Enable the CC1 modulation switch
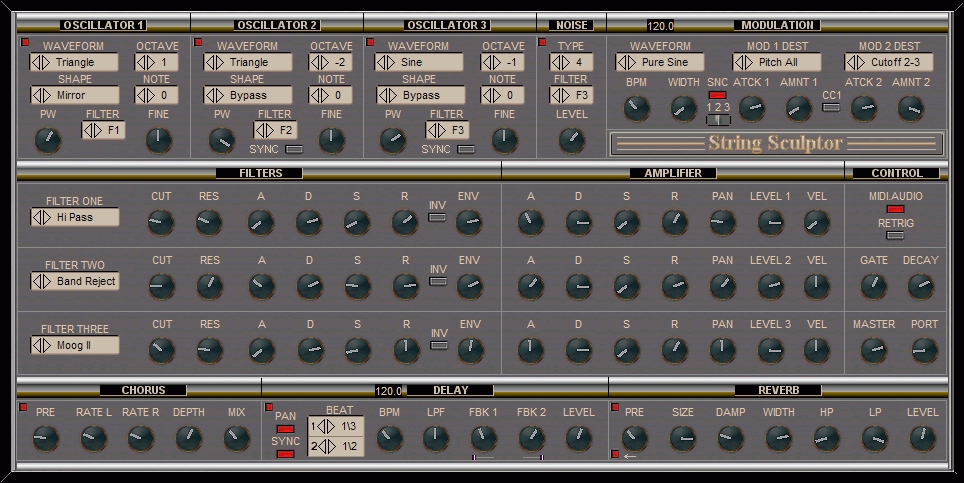This screenshot has width=964, height=483. point(831,107)
